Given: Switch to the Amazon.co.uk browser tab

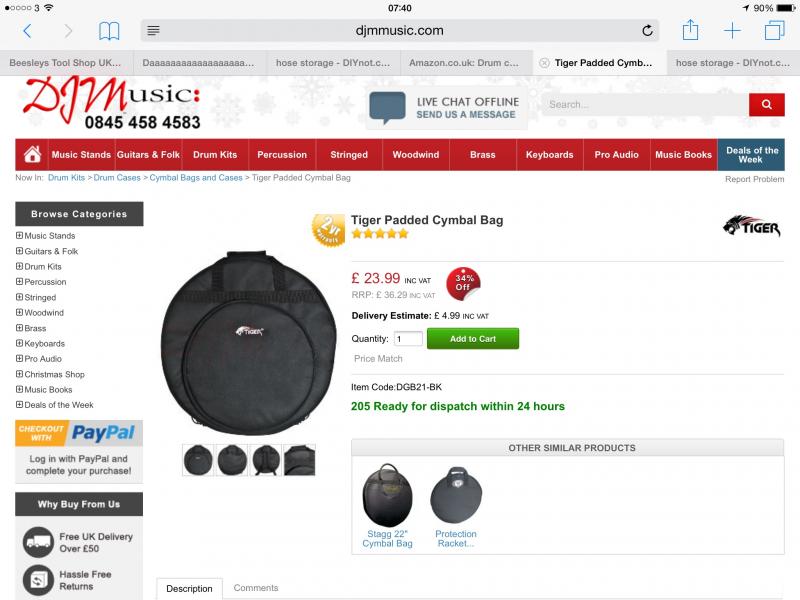Looking at the screenshot, I should (x=463, y=63).
